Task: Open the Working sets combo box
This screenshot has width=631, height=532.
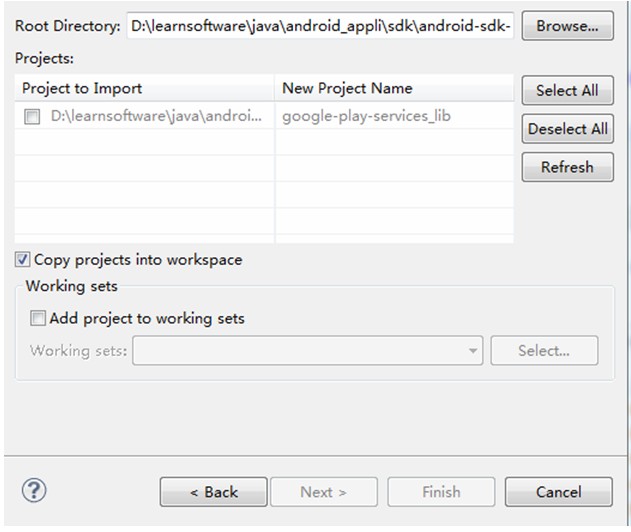Action: tap(308, 351)
